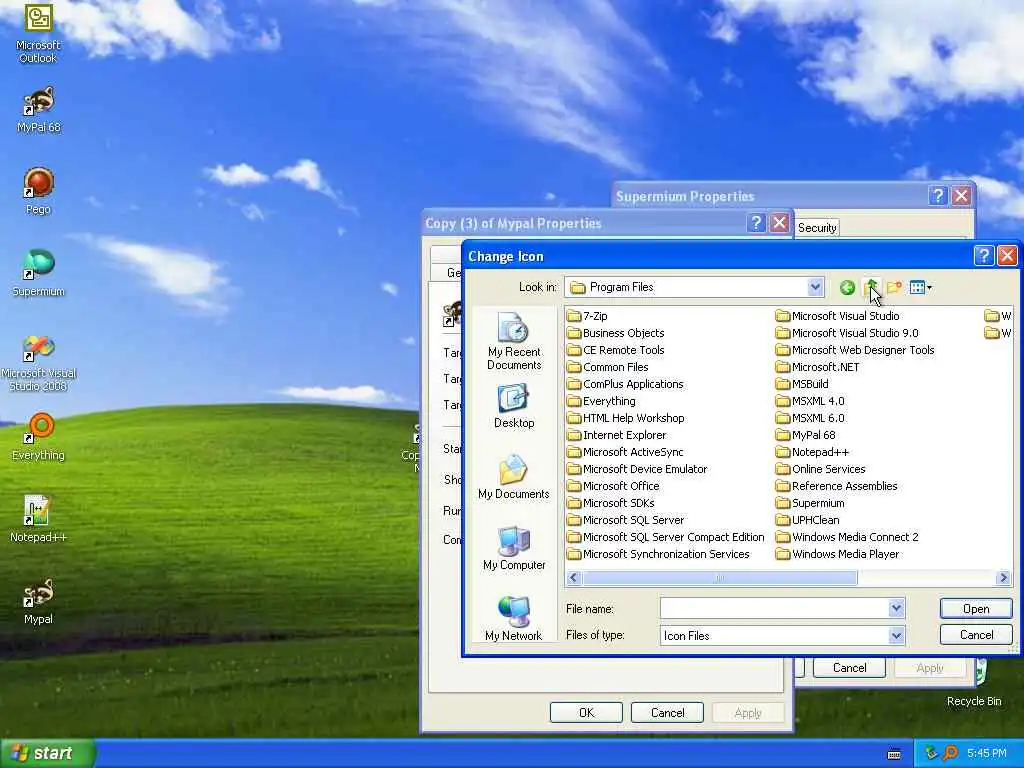
Task: Select the Everything desktop shortcut
Action: click(x=39, y=436)
